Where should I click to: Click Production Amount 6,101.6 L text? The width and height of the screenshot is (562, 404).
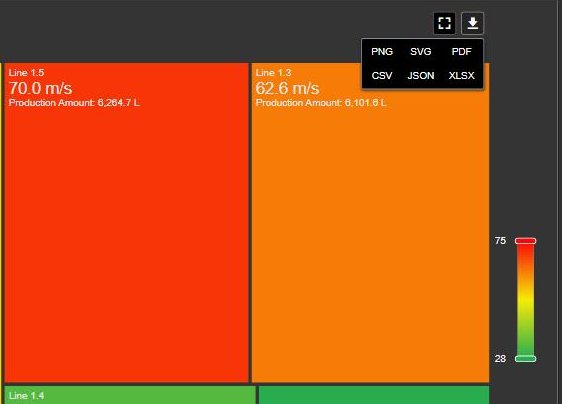(x=321, y=103)
